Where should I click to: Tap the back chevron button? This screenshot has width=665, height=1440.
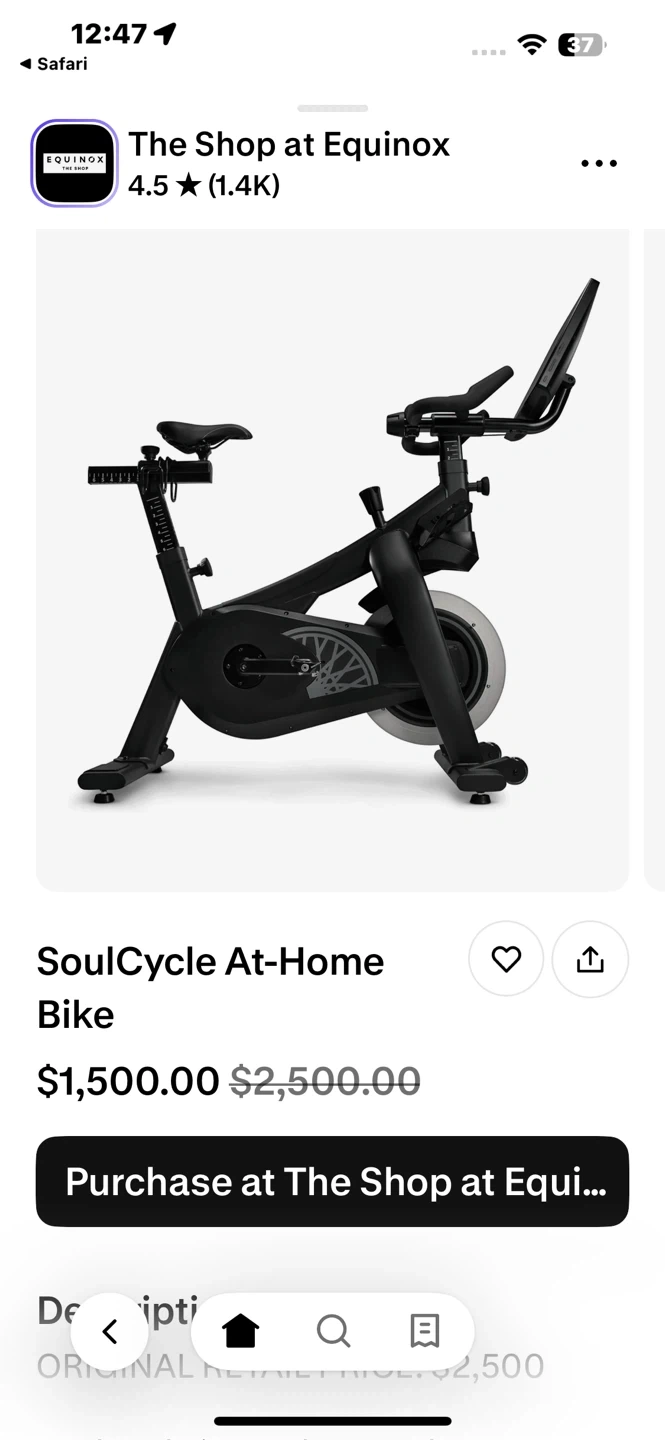click(x=110, y=1332)
